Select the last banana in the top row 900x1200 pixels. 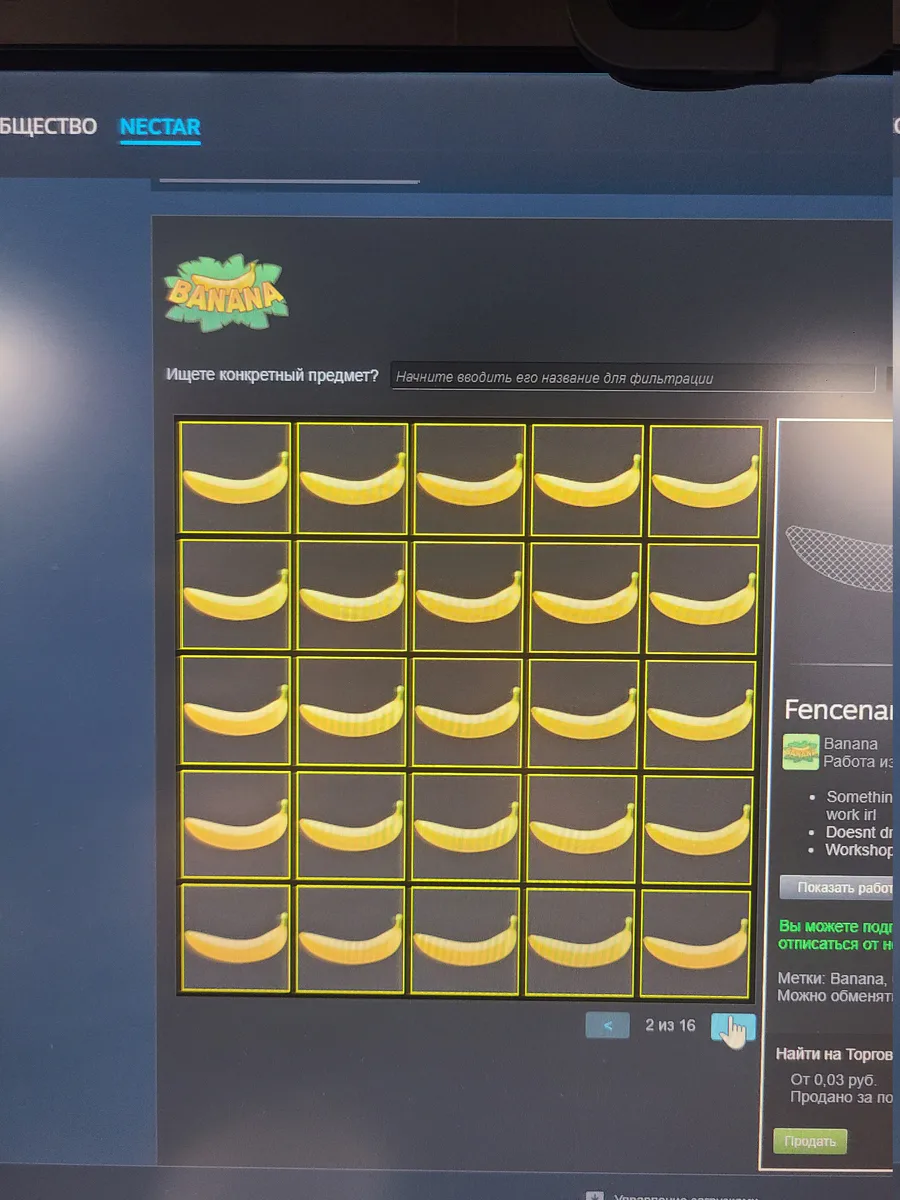[705, 481]
